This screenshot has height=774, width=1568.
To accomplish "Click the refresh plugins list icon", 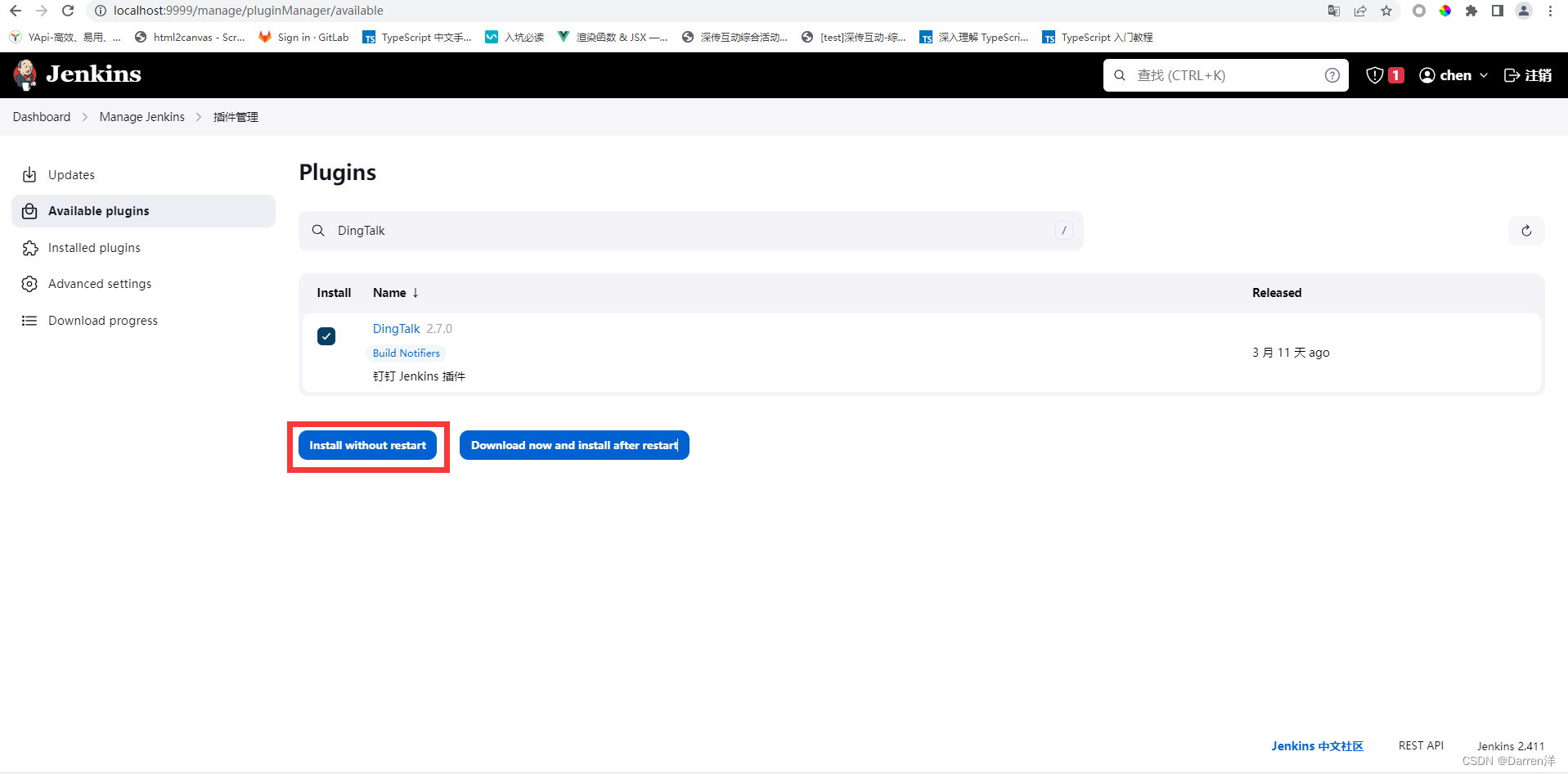I will click(x=1526, y=231).
